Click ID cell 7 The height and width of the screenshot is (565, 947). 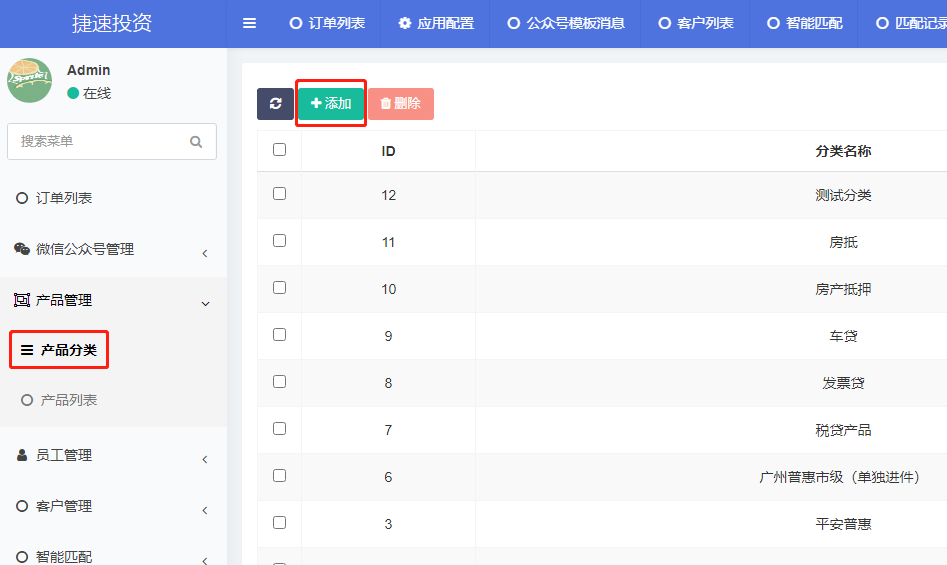[x=388, y=430]
